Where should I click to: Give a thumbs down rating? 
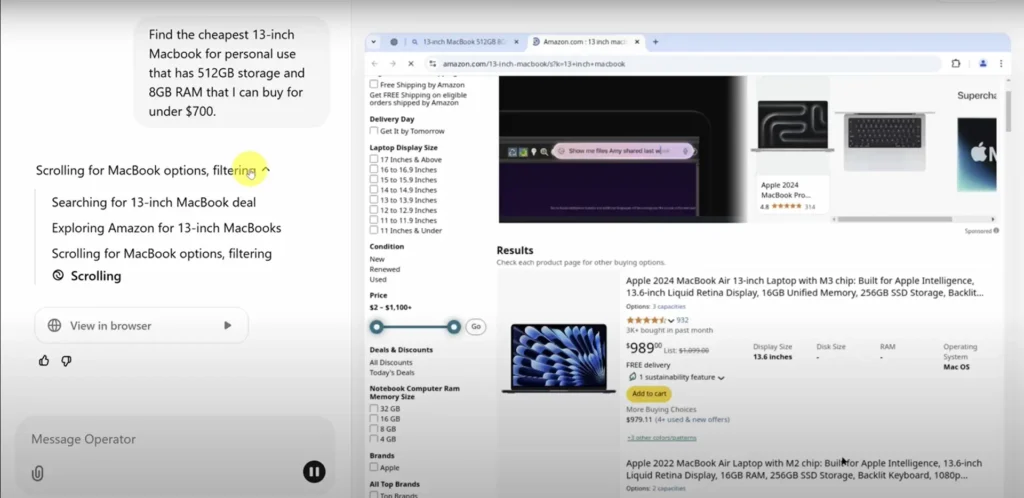coord(66,361)
